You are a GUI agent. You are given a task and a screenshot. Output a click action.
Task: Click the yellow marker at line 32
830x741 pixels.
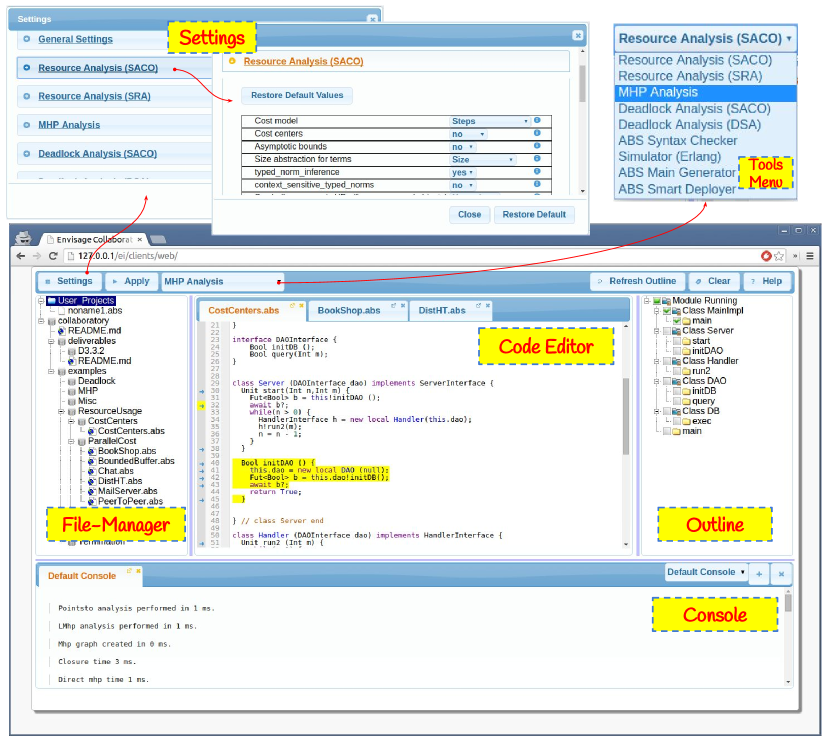point(202,406)
